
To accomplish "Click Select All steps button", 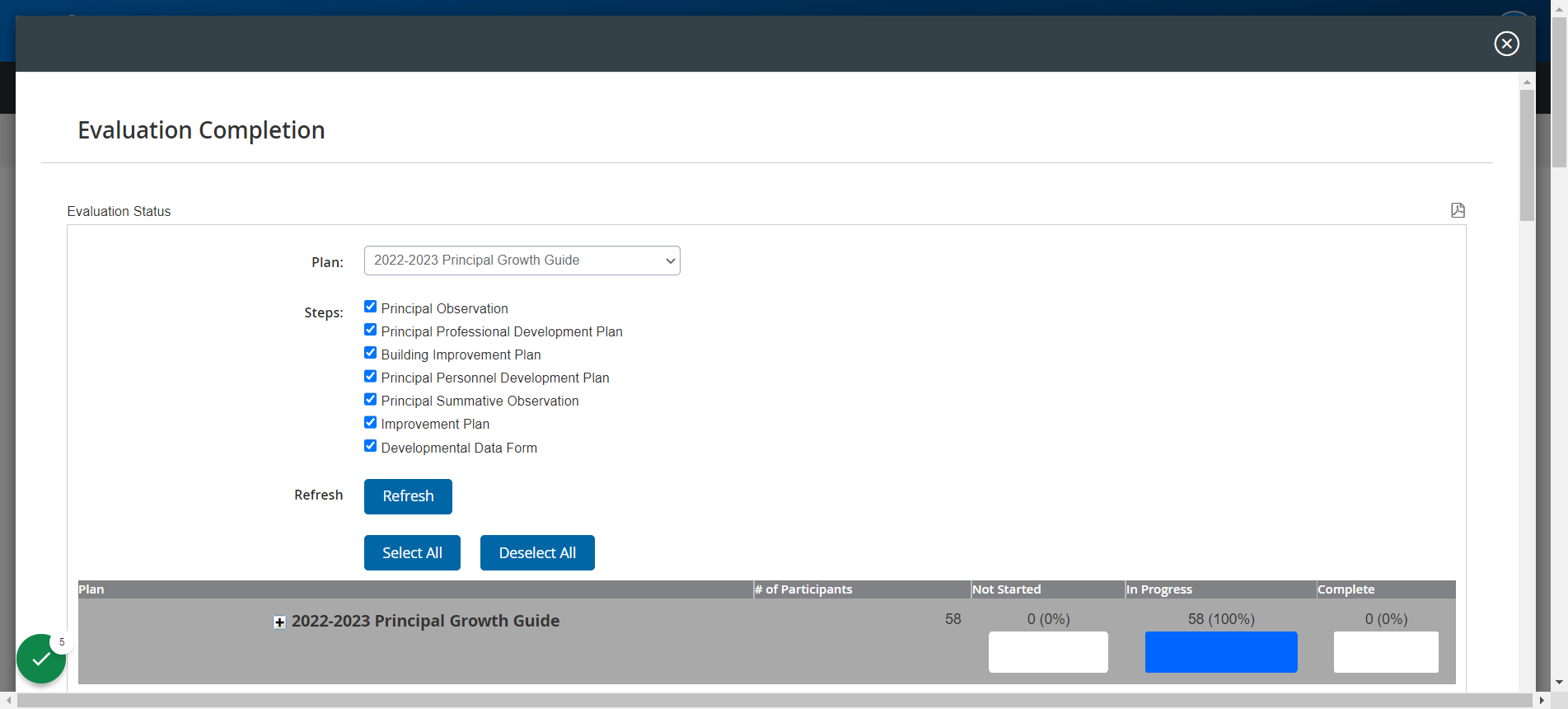I will tap(412, 552).
